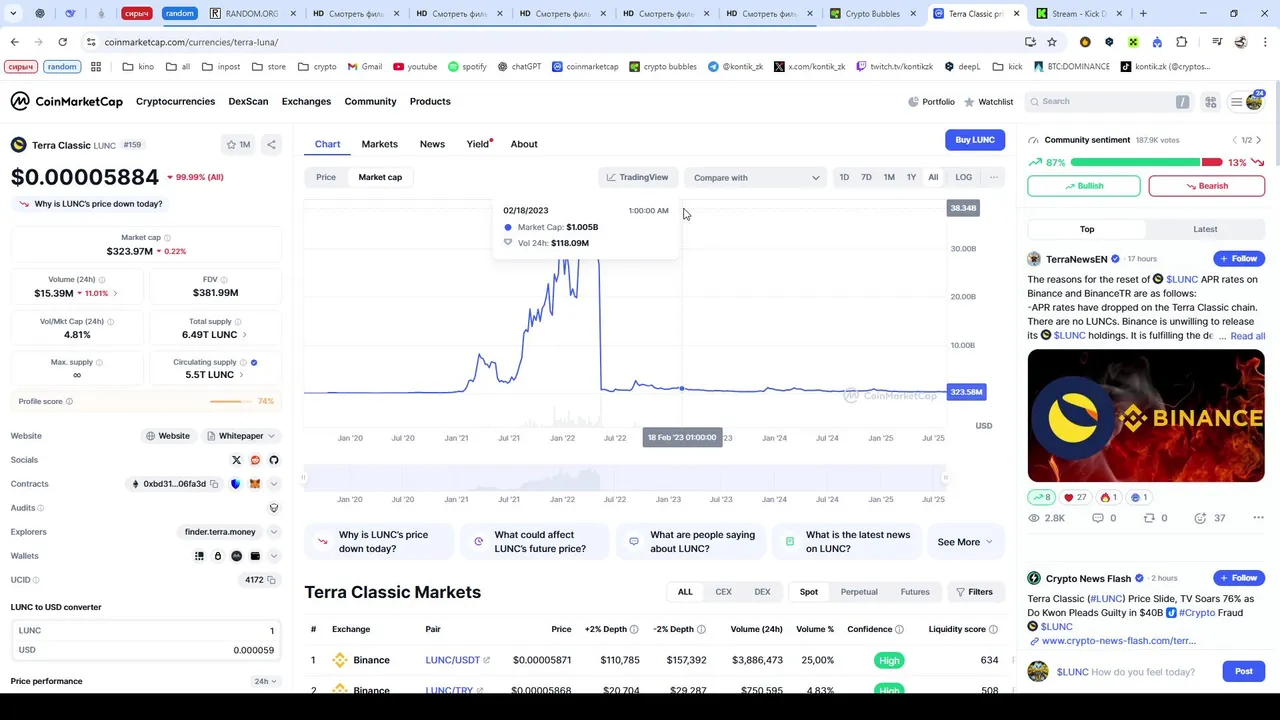
Task: Open the new tab plus button
Action: [1143, 14]
